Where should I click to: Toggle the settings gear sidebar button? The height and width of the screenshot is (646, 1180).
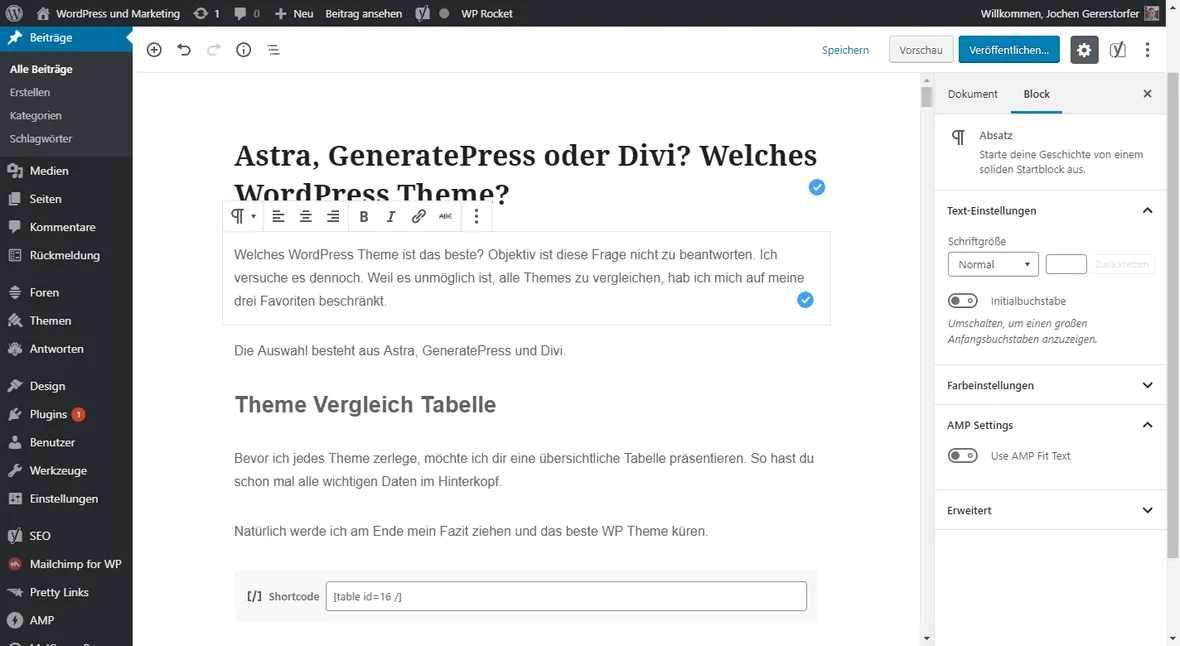pos(1084,50)
